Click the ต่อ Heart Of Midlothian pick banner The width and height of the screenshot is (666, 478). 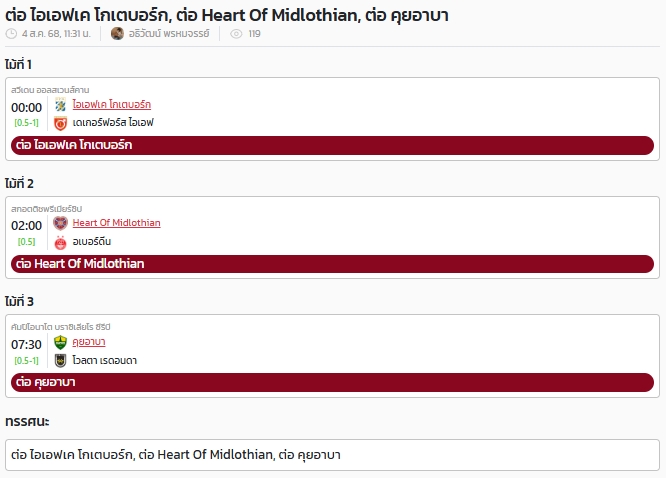332,264
